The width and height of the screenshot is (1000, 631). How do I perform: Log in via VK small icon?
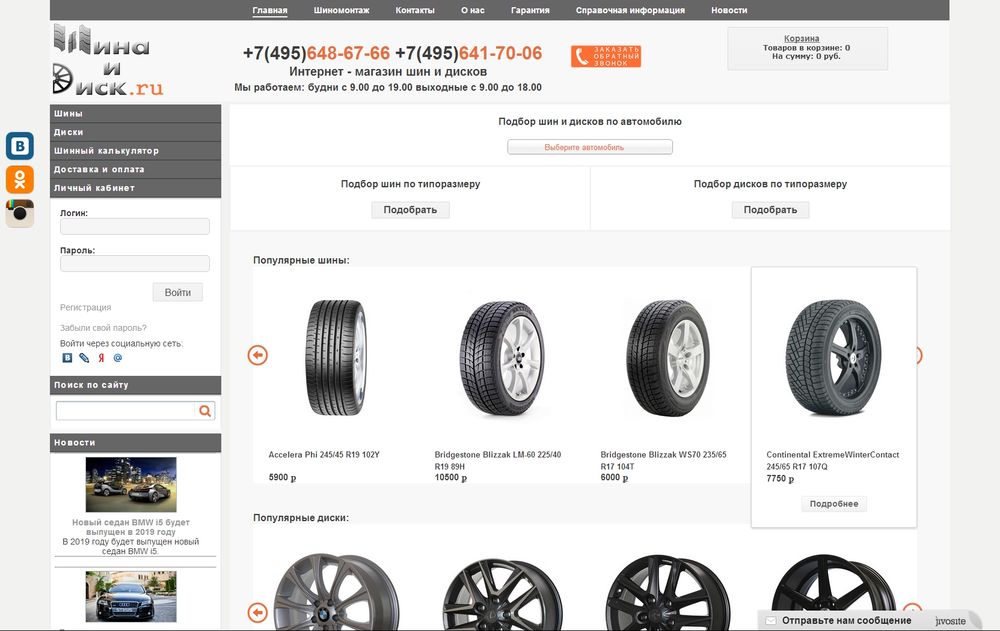(x=67, y=358)
